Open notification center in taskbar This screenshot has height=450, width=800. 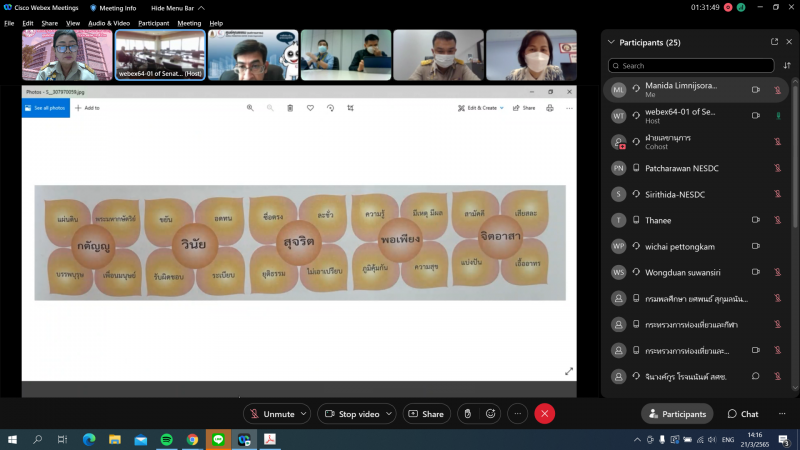(785, 439)
